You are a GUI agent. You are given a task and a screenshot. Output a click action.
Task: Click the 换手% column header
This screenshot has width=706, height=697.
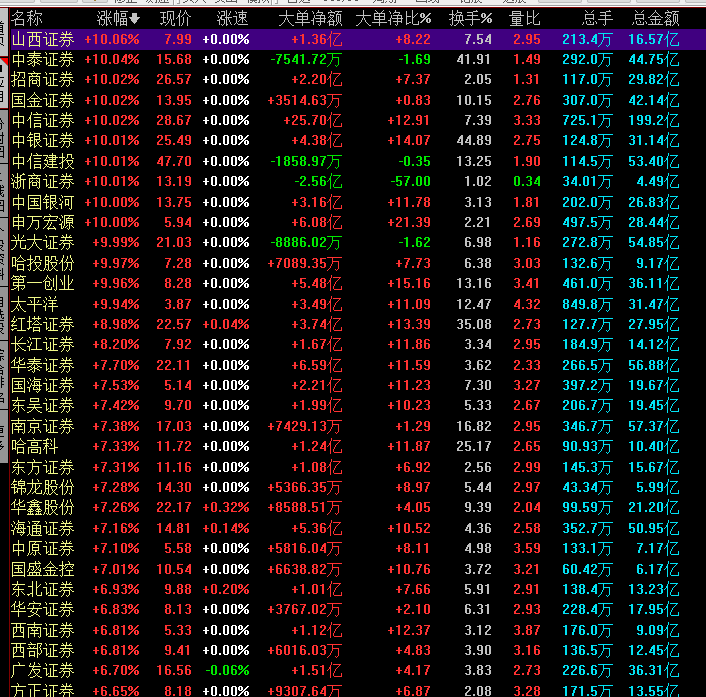click(470, 18)
